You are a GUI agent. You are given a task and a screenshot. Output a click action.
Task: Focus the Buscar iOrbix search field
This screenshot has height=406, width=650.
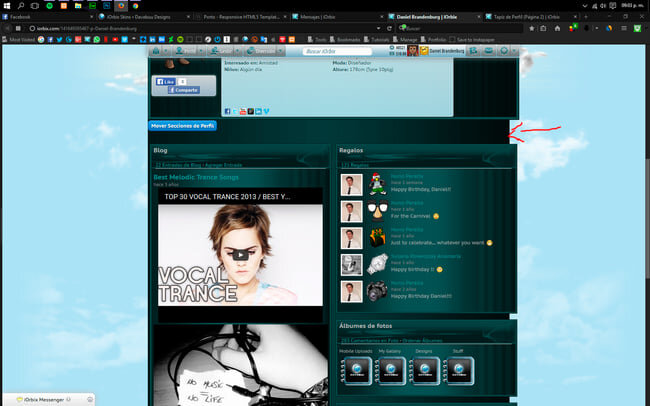(337, 51)
